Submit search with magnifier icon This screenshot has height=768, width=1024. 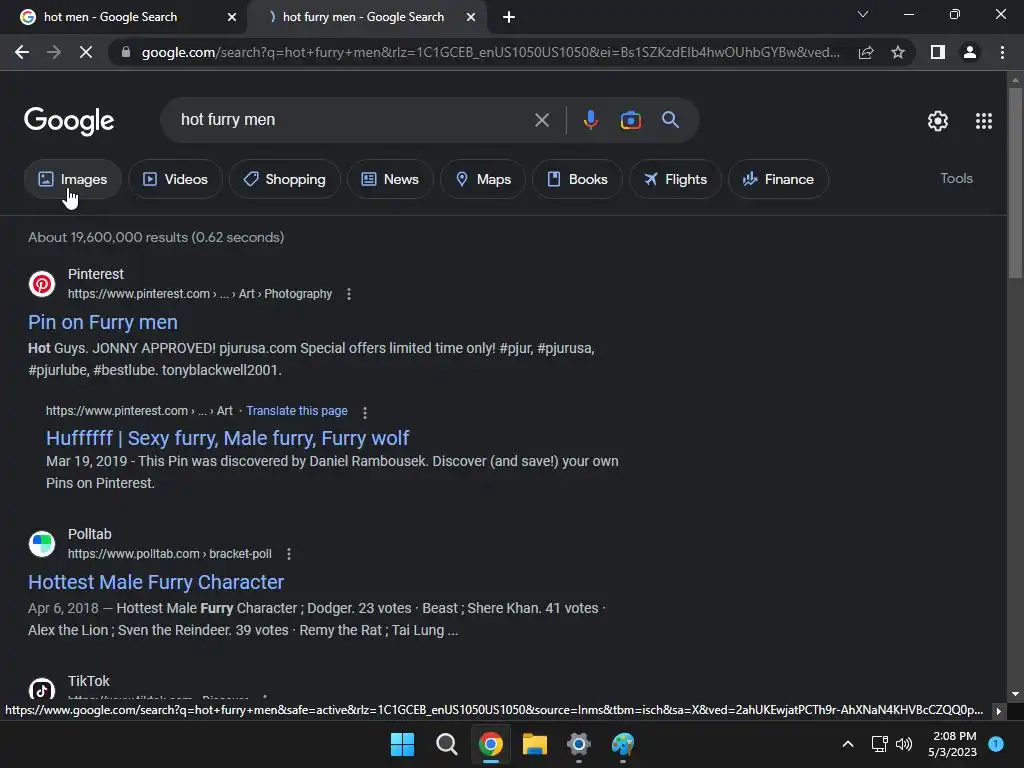pos(670,120)
